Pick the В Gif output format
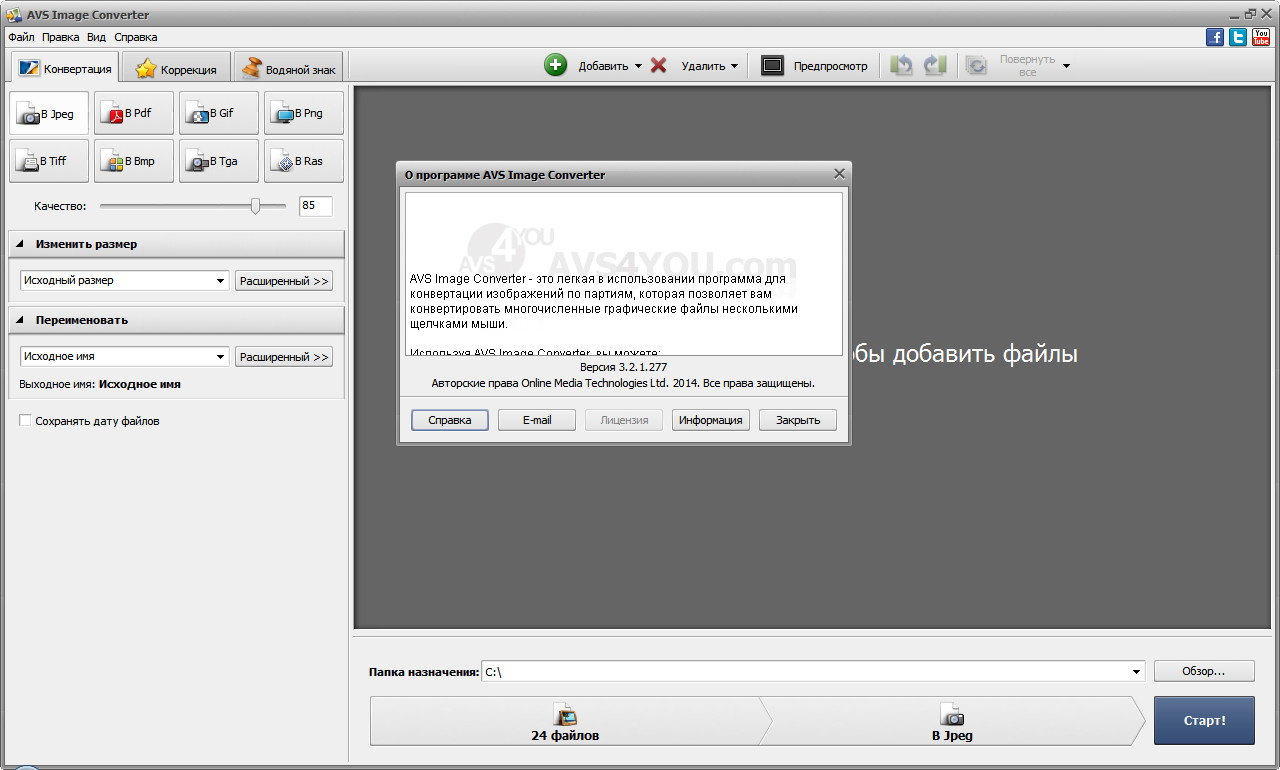 click(219, 113)
